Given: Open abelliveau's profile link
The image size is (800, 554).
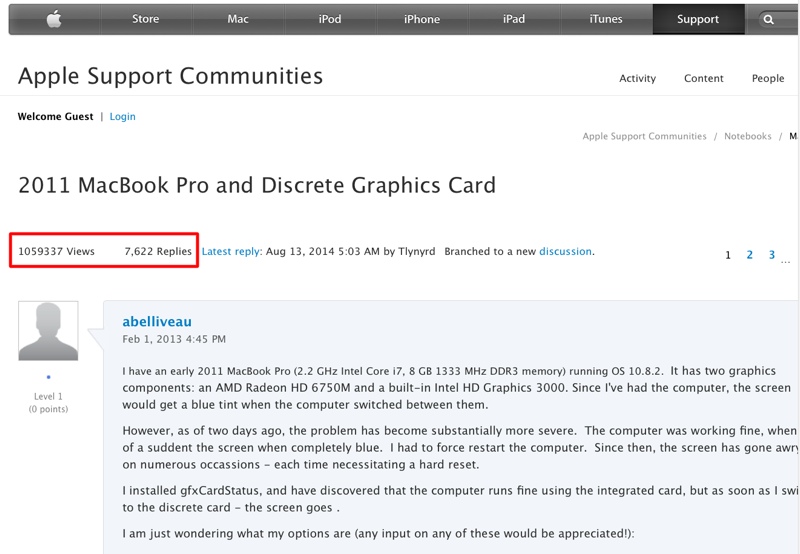Looking at the screenshot, I should point(157,321).
